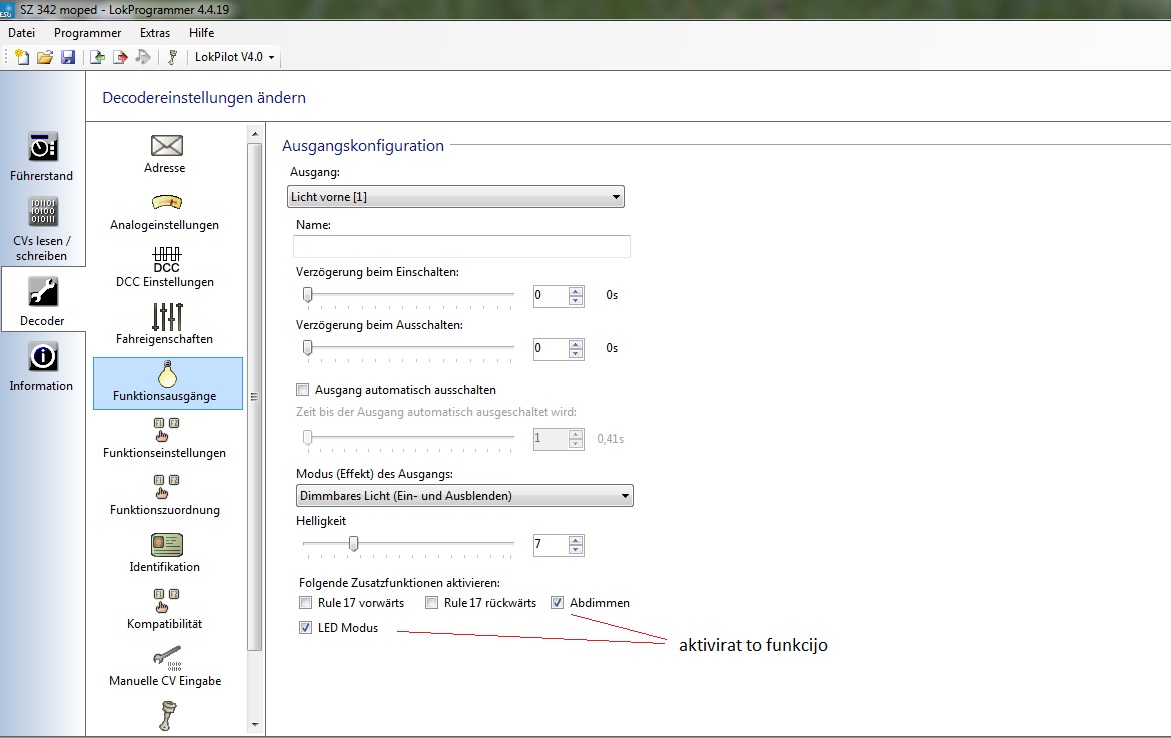1171x738 pixels.
Task: Open the Identifikation page
Action: point(165,553)
